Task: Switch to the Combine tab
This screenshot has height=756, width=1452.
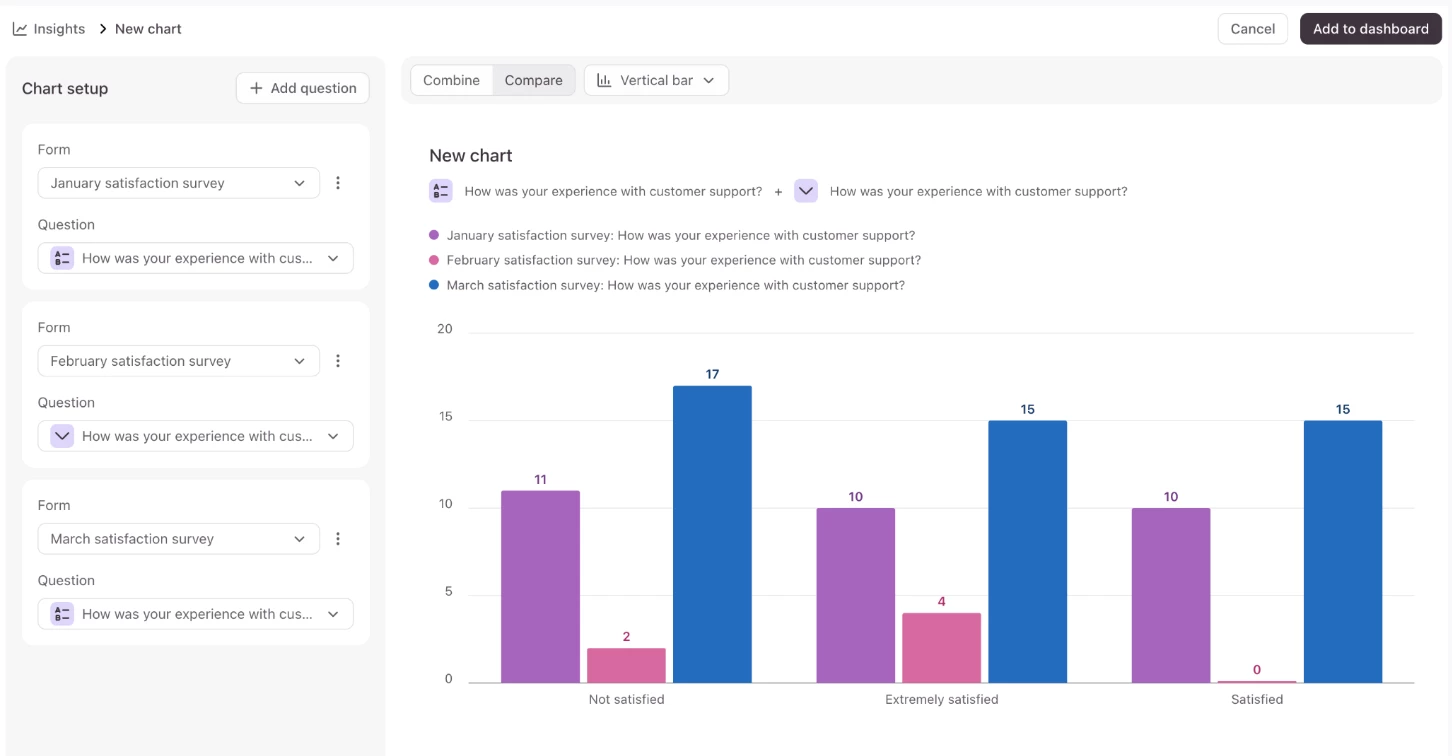Action: (451, 80)
